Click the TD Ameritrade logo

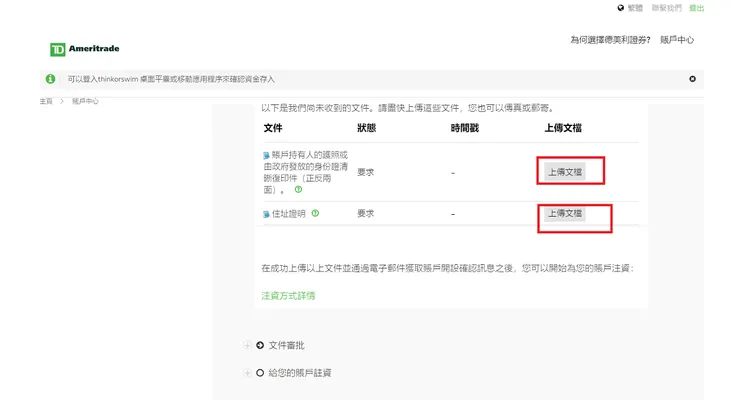84,49
